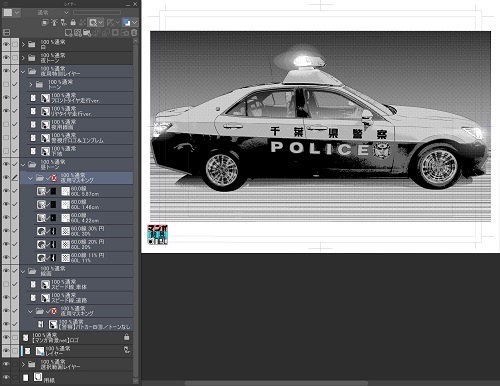The width and height of the screenshot is (500, 386).
Task: Click the create layer mask icon
Action: pyautogui.click(x=115, y=32)
